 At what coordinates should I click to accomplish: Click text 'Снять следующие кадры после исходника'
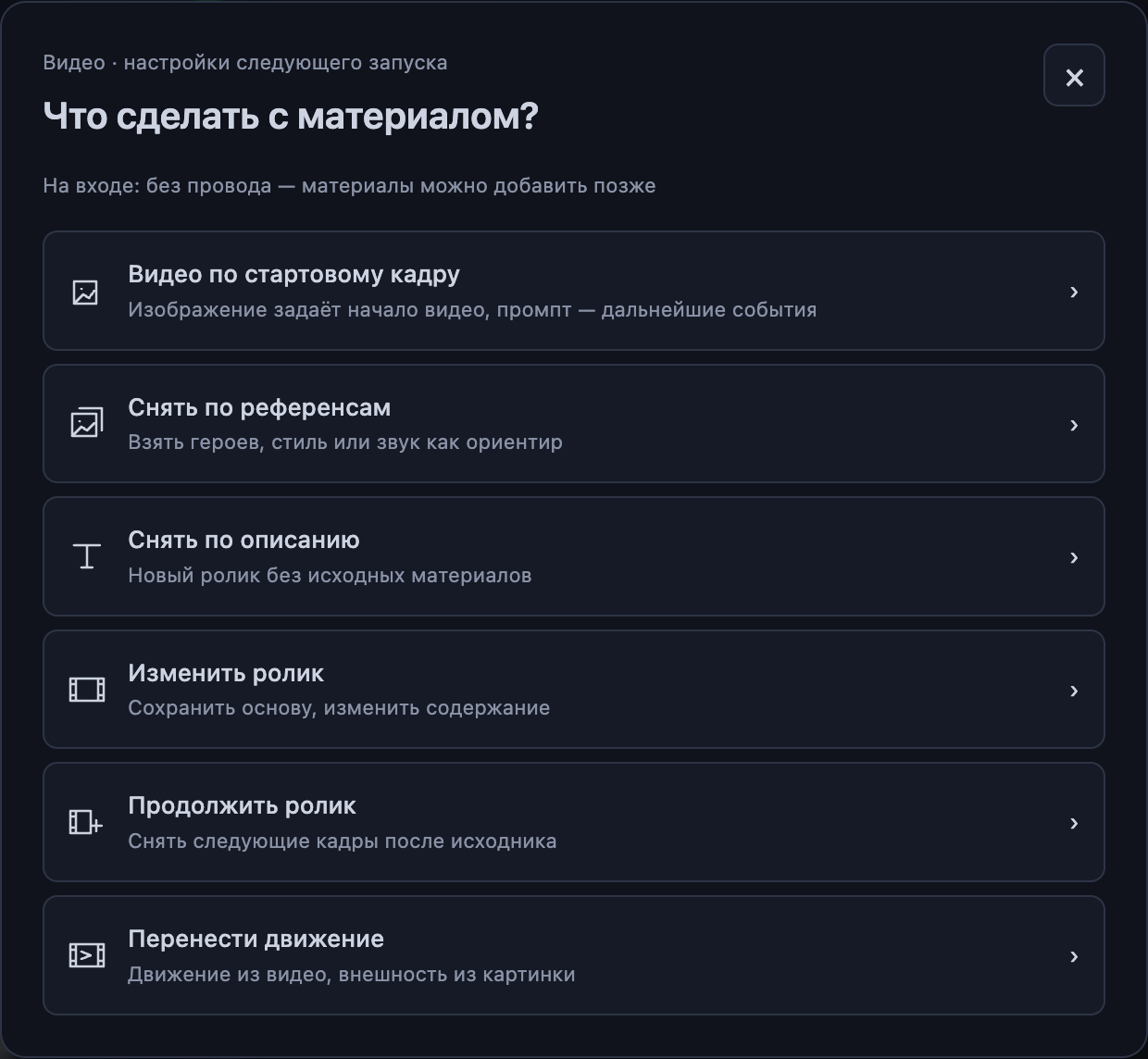(x=343, y=841)
